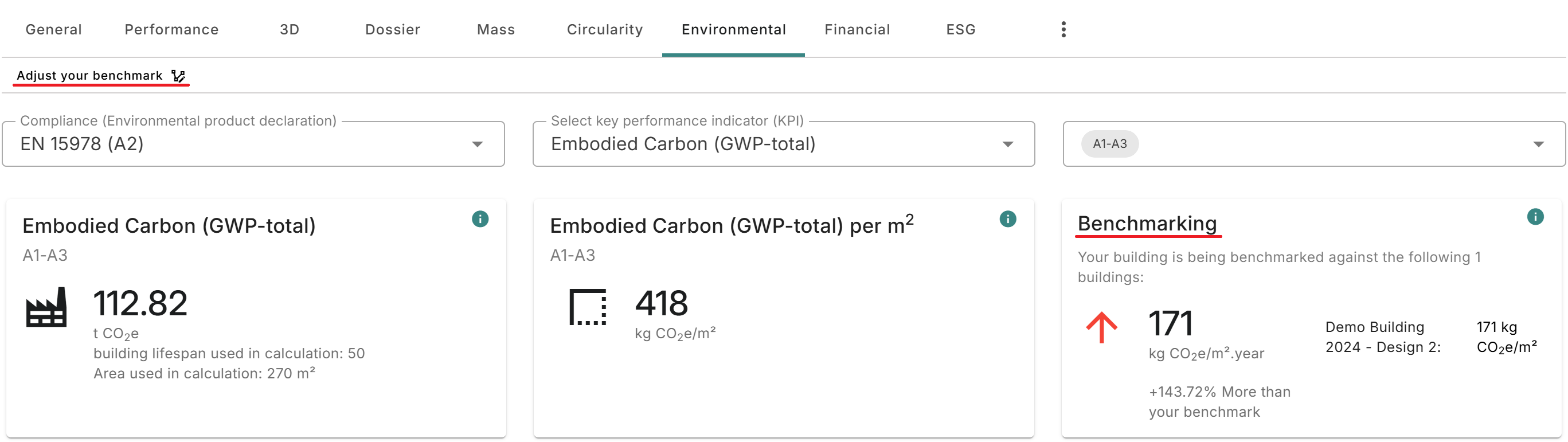Go to the ESG tab

[960, 29]
